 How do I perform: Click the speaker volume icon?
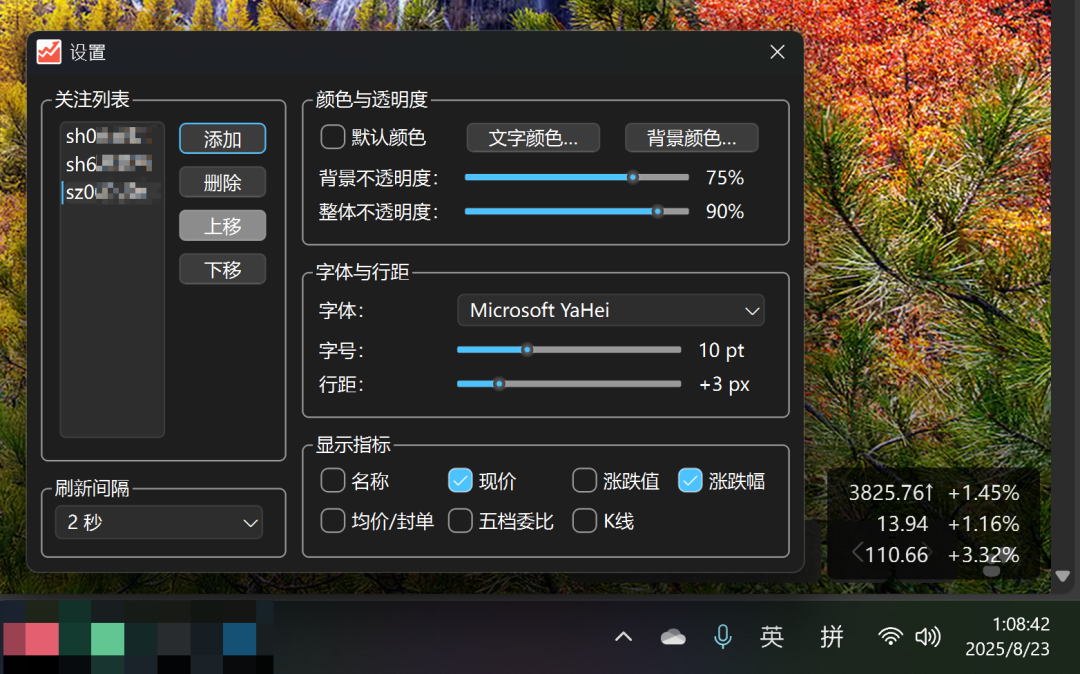tap(928, 637)
